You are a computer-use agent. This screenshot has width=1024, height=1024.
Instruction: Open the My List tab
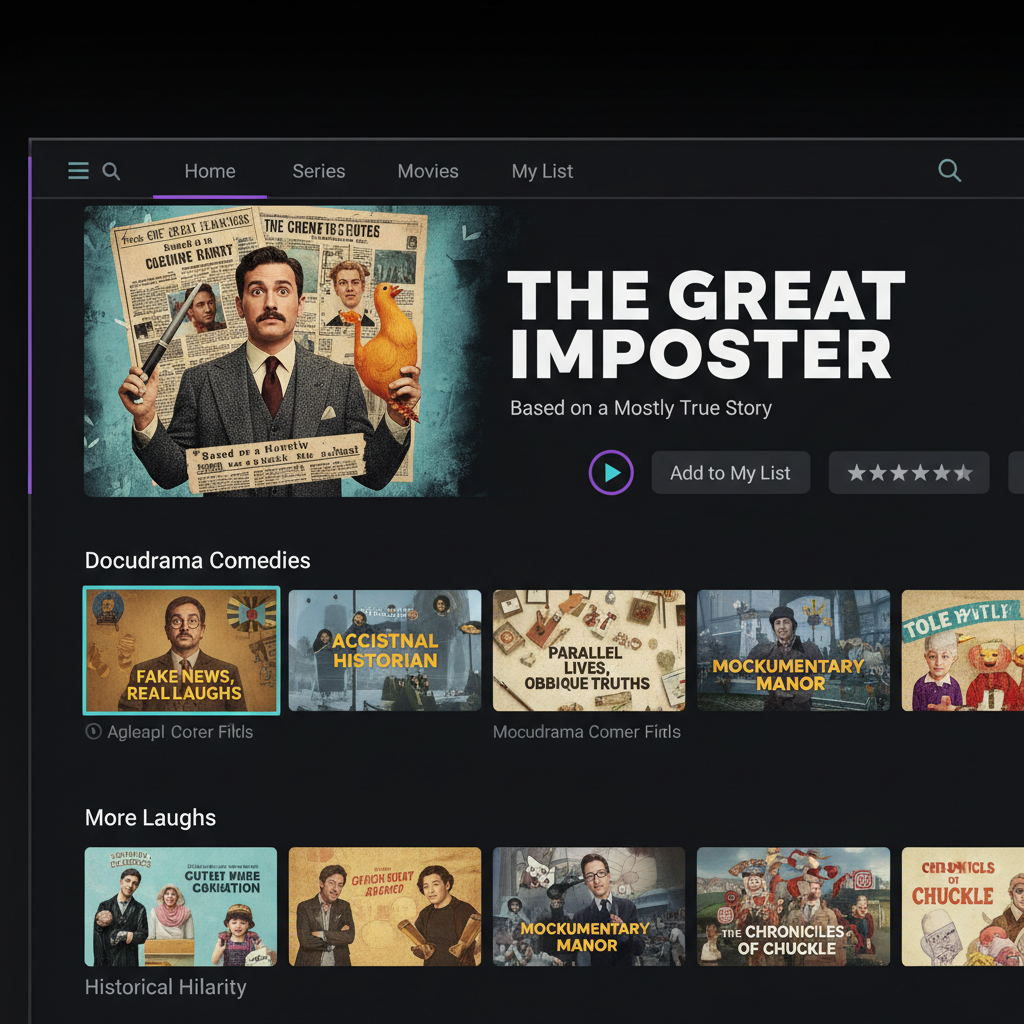click(x=542, y=171)
